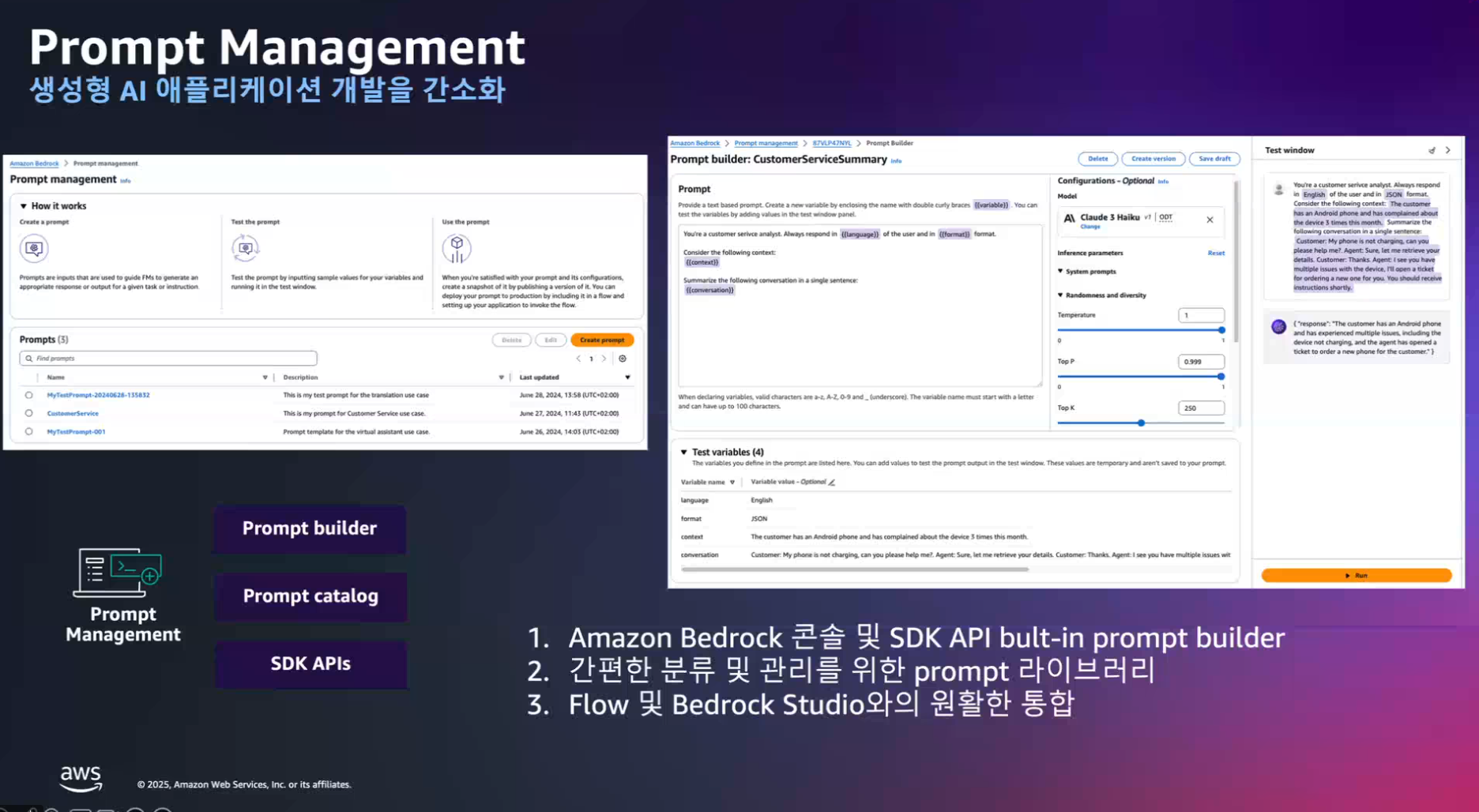
Task: Go to next page of Prompts list
Action: pyautogui.click(x=604, y=359)
